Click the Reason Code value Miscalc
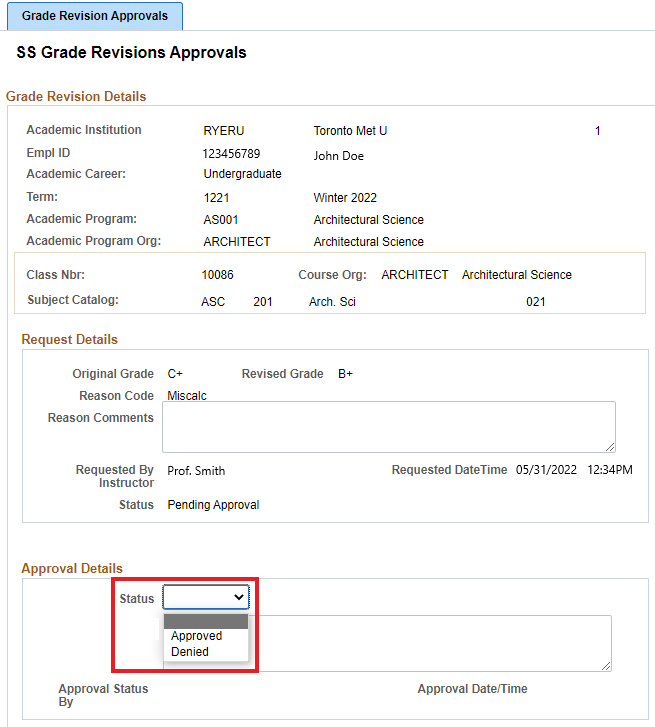The height and width of the screenshot is (727, 655). (x=187, y=396)
